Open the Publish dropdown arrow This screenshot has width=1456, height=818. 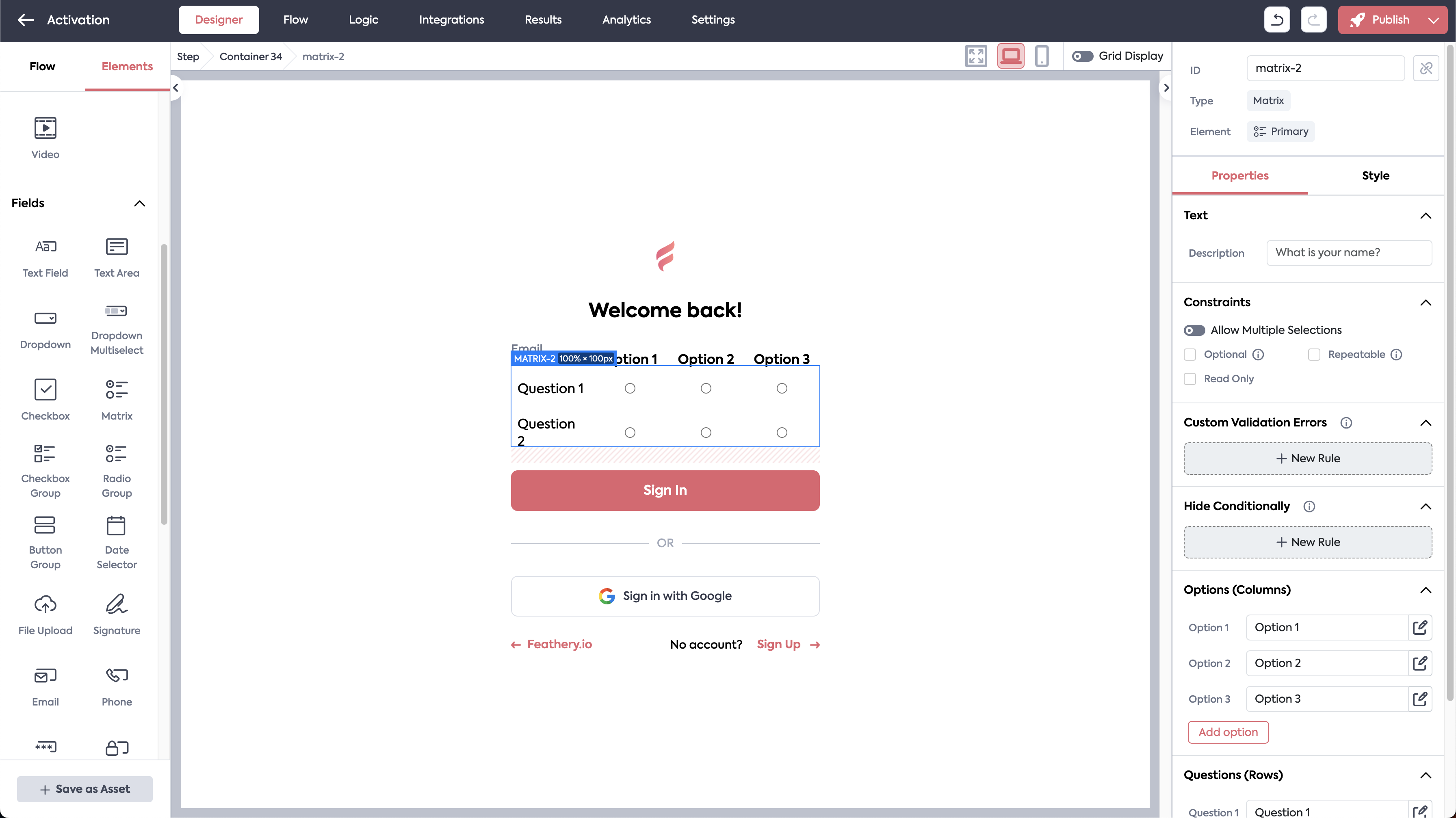(x=1433, y=20)
